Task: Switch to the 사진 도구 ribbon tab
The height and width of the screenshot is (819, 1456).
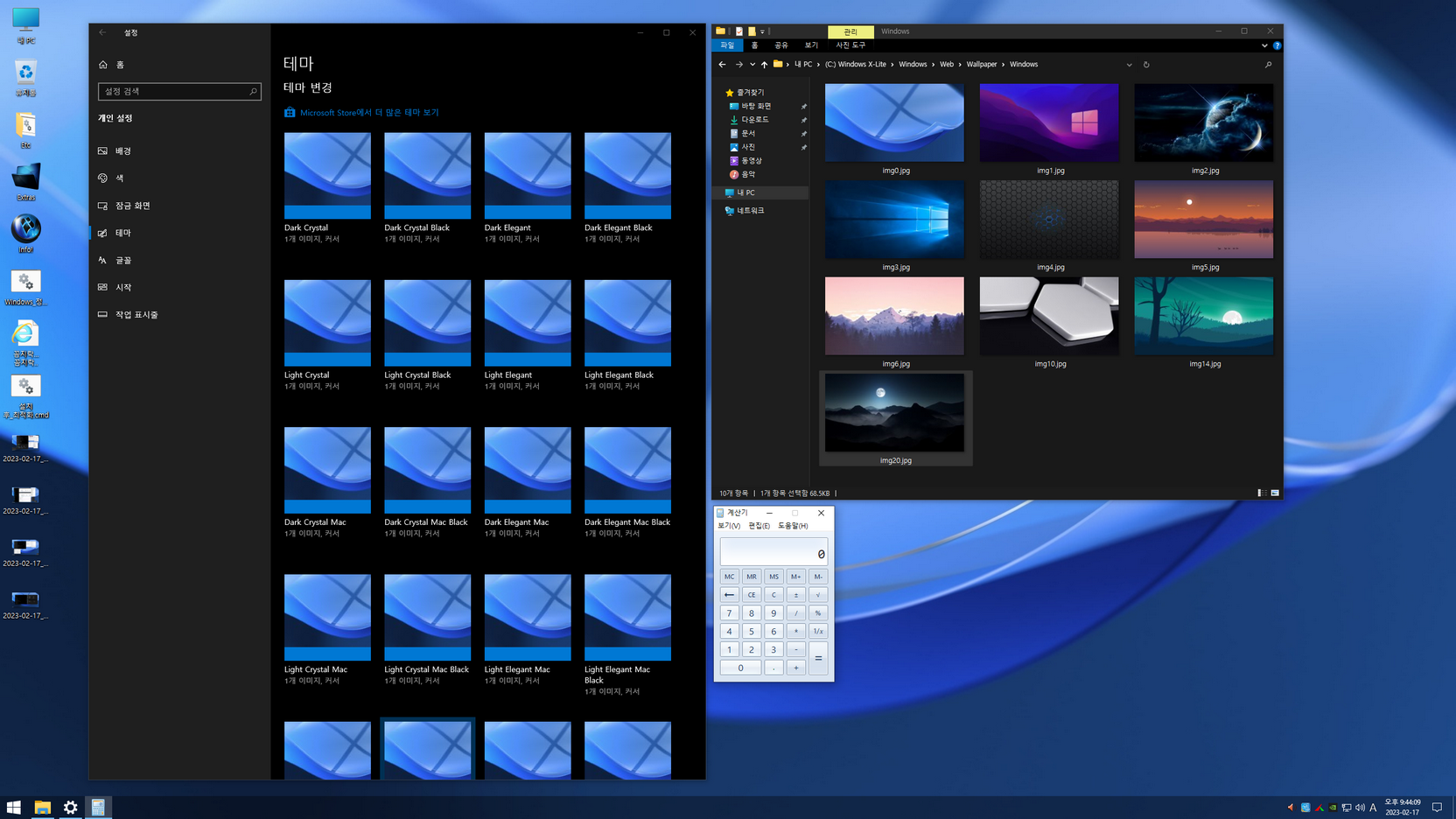Action: (x=850, y=45)
